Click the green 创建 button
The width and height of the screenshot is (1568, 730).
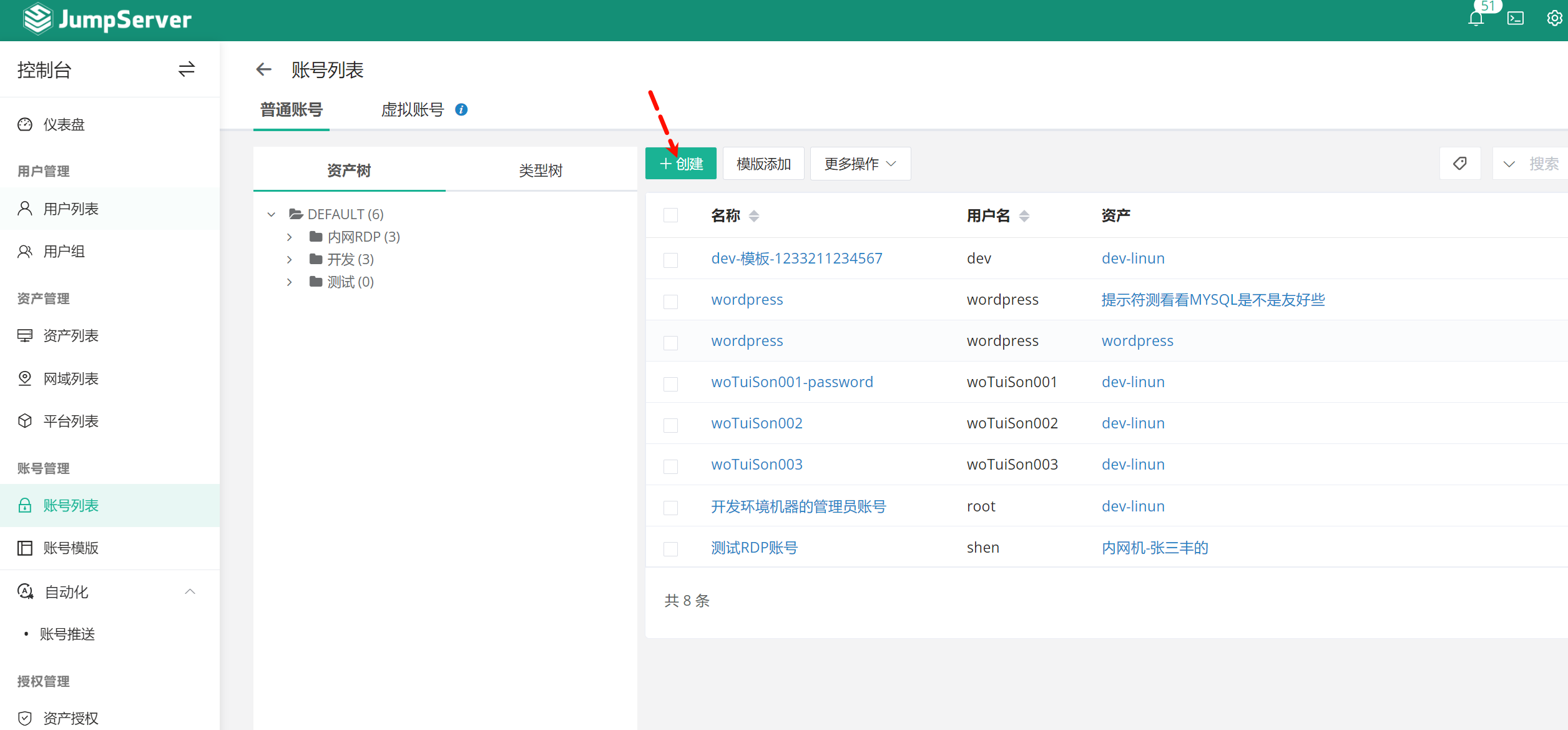click(x=681, y=164)
